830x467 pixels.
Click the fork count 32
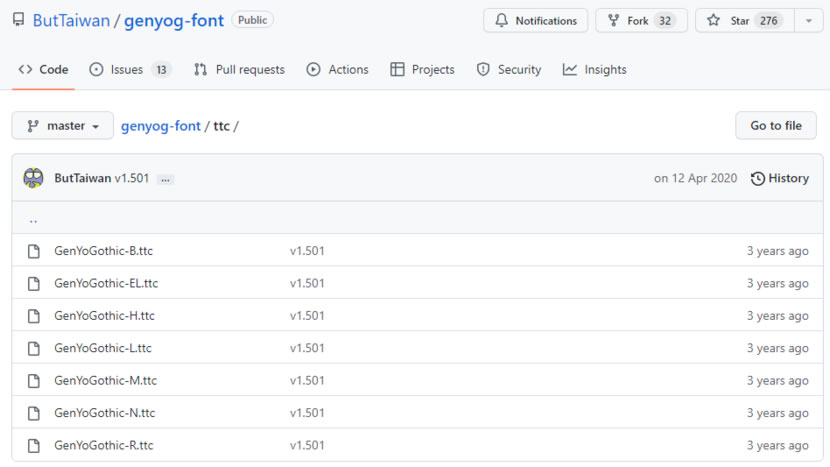pos(665,21)
